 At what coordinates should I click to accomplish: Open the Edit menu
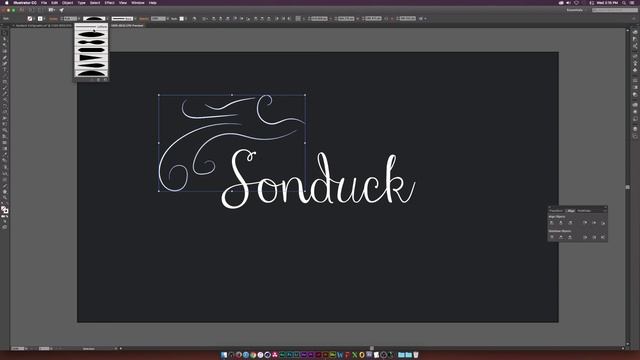tap(54, 2)
